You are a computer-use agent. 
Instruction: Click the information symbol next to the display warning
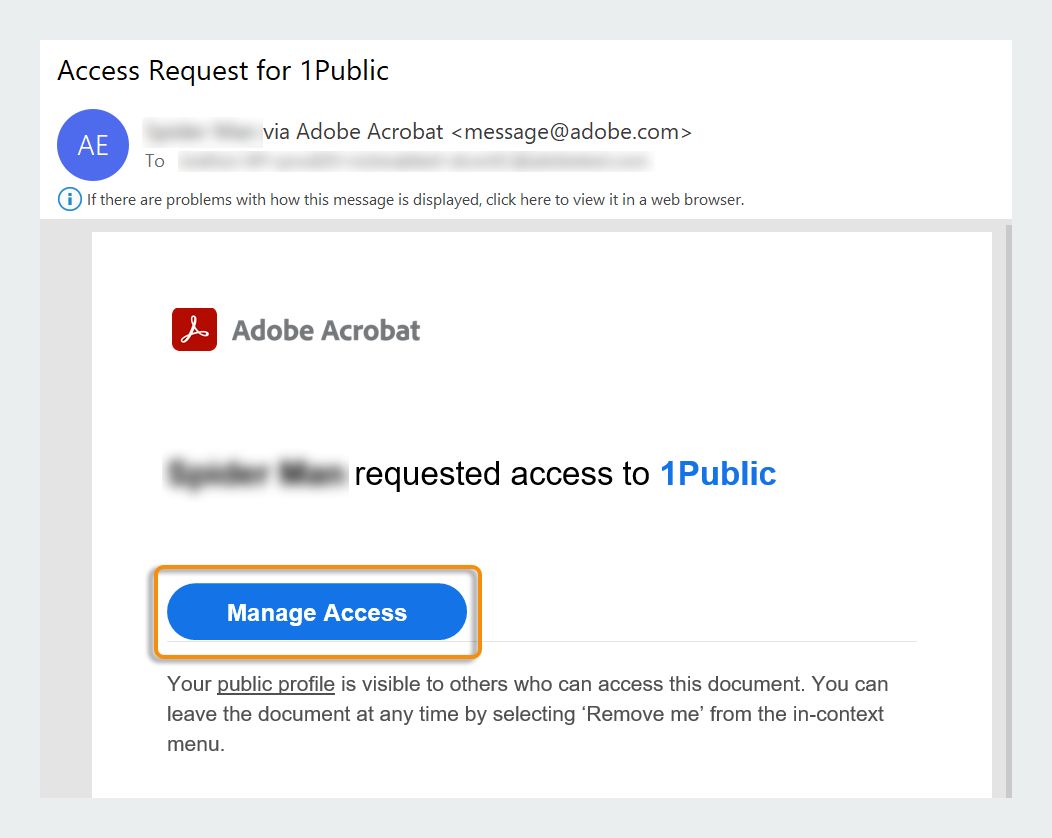coord(69,199)
